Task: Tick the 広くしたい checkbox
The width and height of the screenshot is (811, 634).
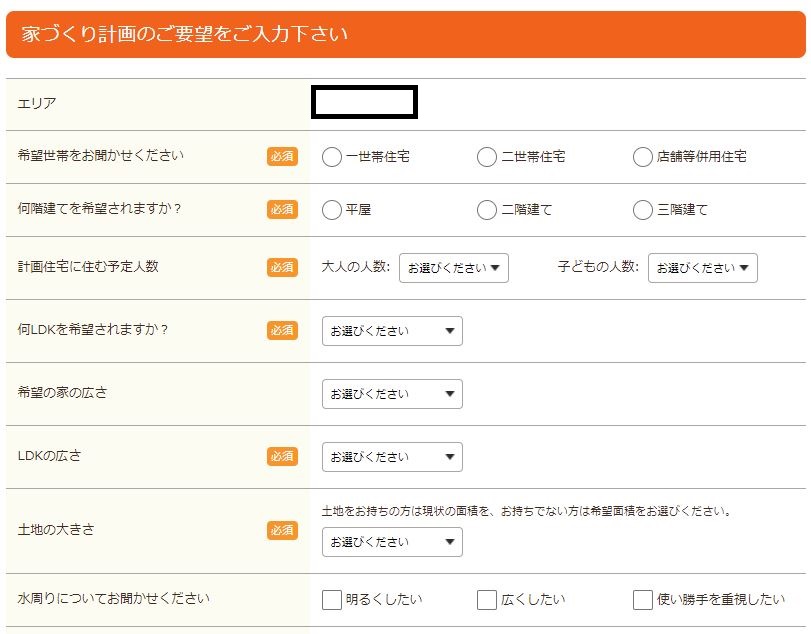Action: 487,600
